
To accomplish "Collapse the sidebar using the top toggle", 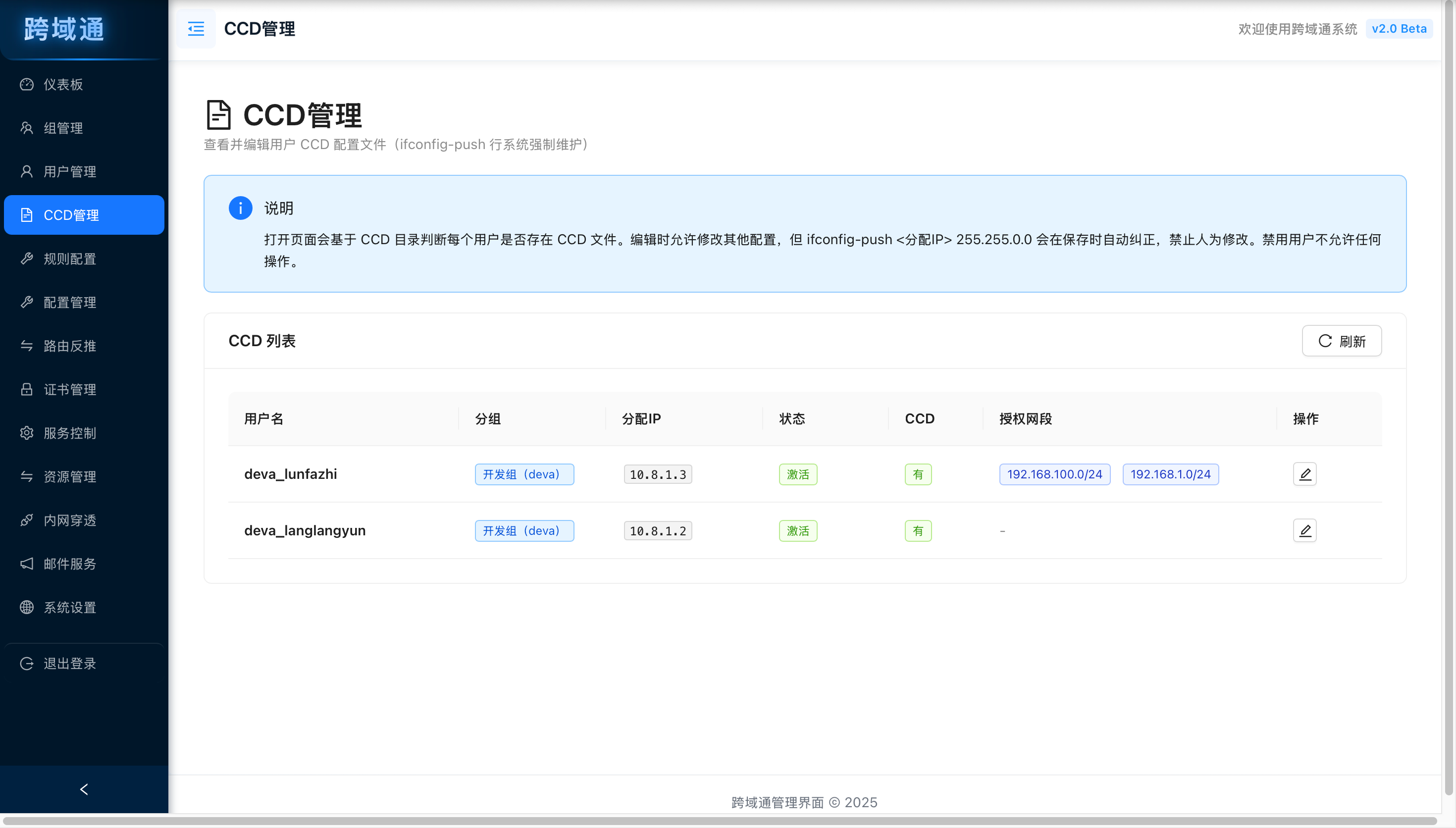I will tap(196, 28).
